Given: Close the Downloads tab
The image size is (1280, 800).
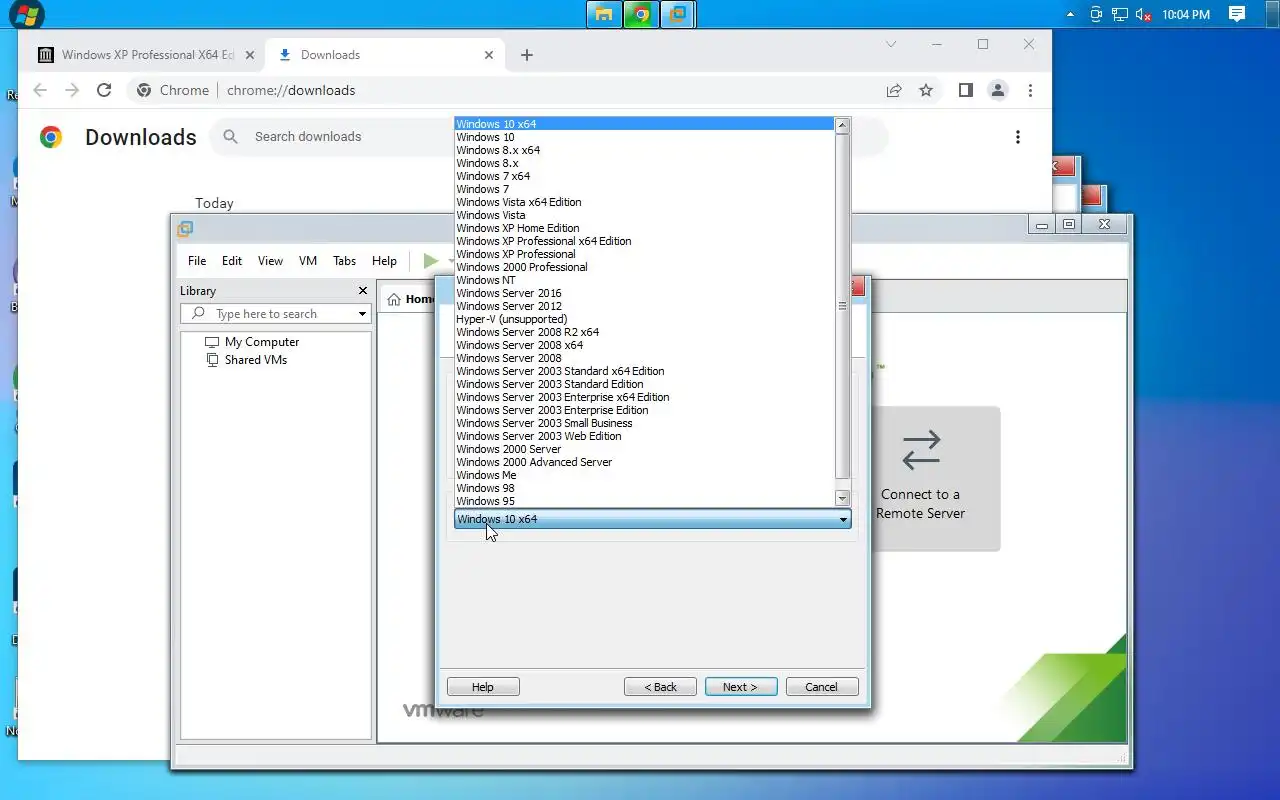Looking at the screenshot, I should [489, 55].
